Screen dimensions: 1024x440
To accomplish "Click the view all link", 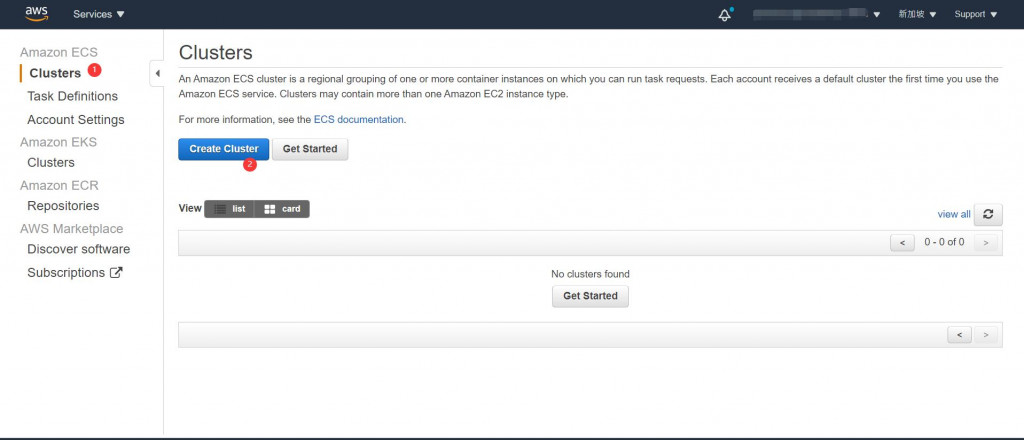I will click(954, 214).
